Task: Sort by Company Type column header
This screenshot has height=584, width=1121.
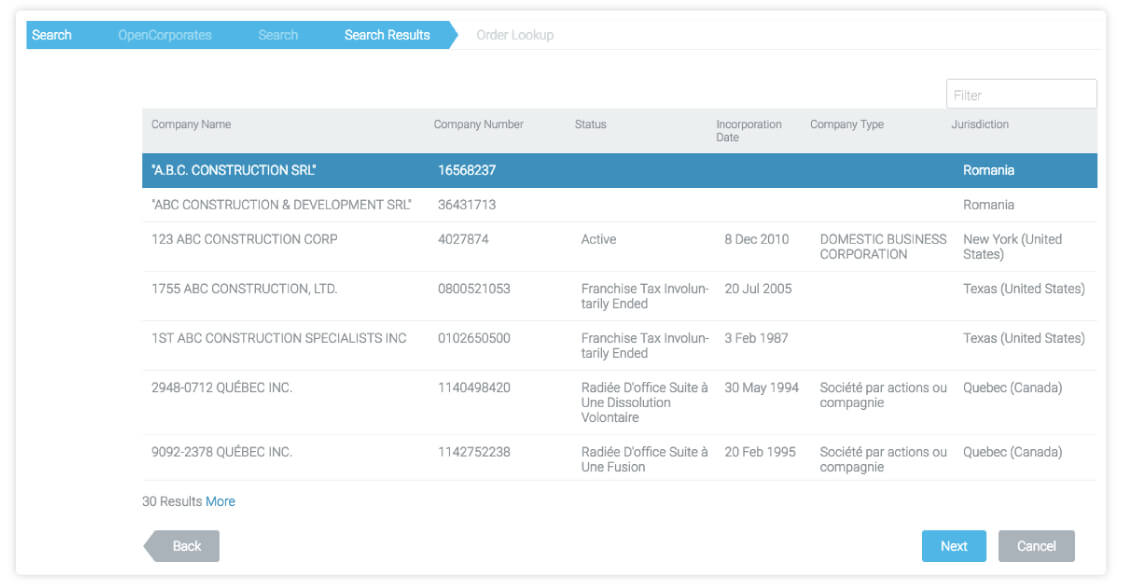Action: pyautogui.click(x=846, y=124)
